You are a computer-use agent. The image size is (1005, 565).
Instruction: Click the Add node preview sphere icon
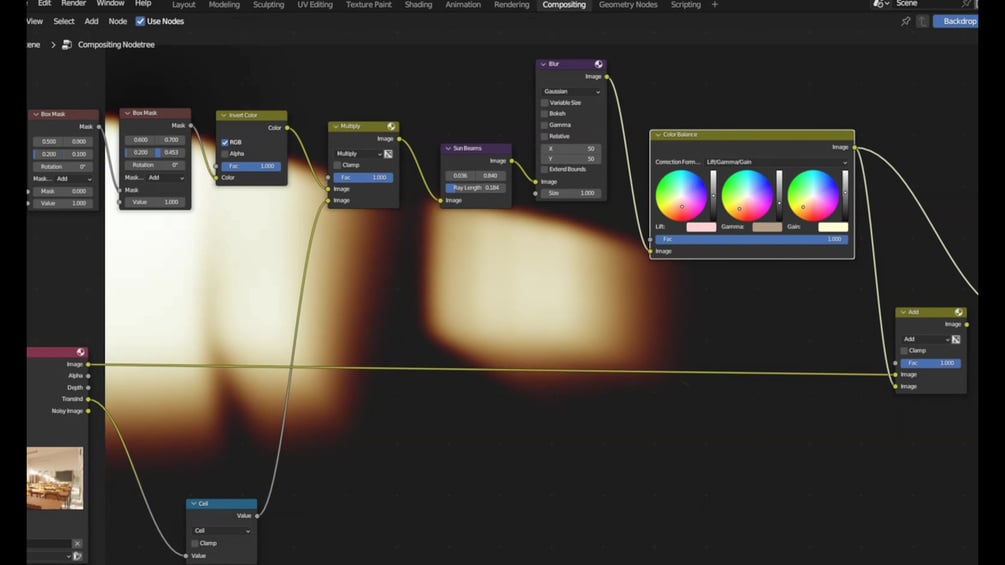click(959, 312)
